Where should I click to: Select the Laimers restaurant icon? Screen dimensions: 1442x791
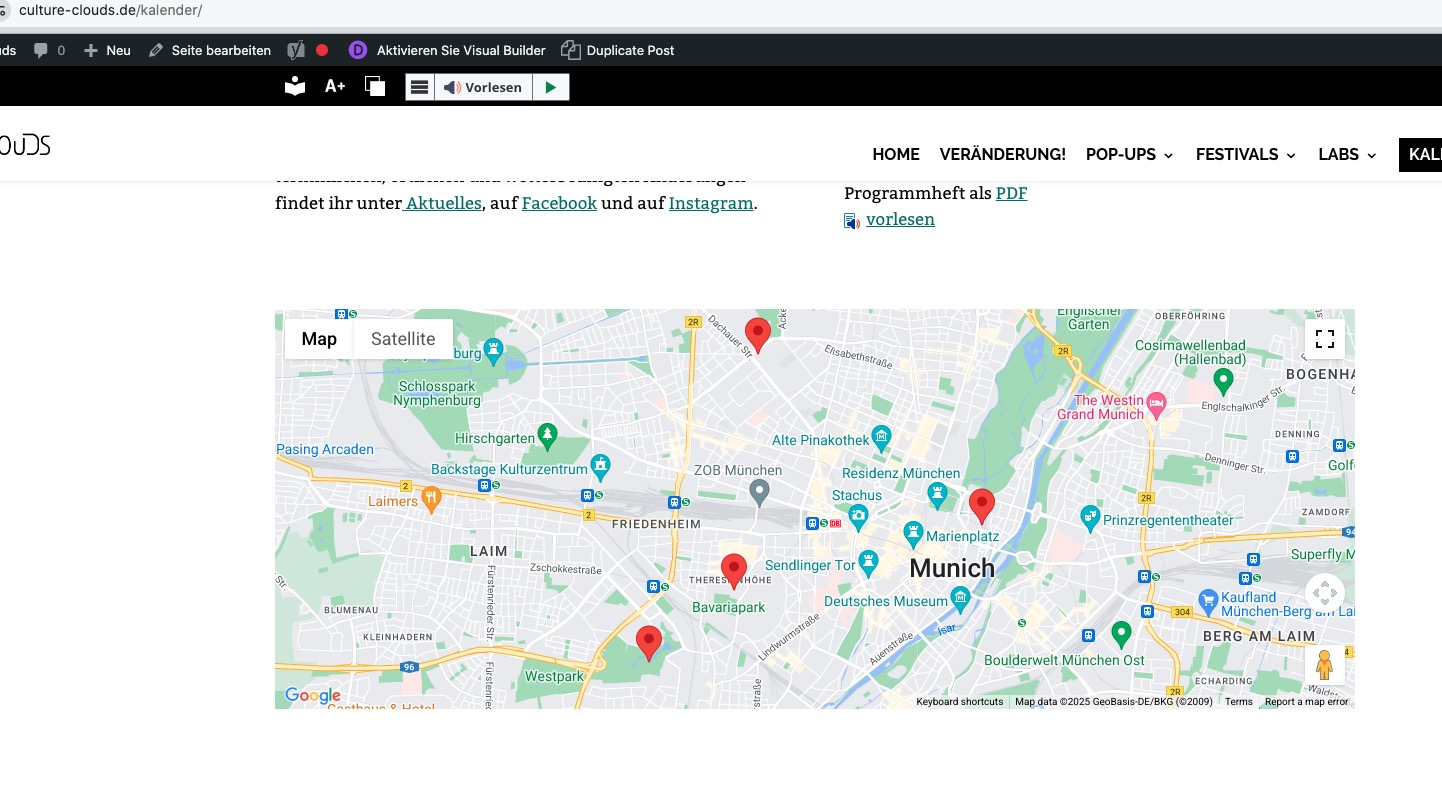(431, 497)
